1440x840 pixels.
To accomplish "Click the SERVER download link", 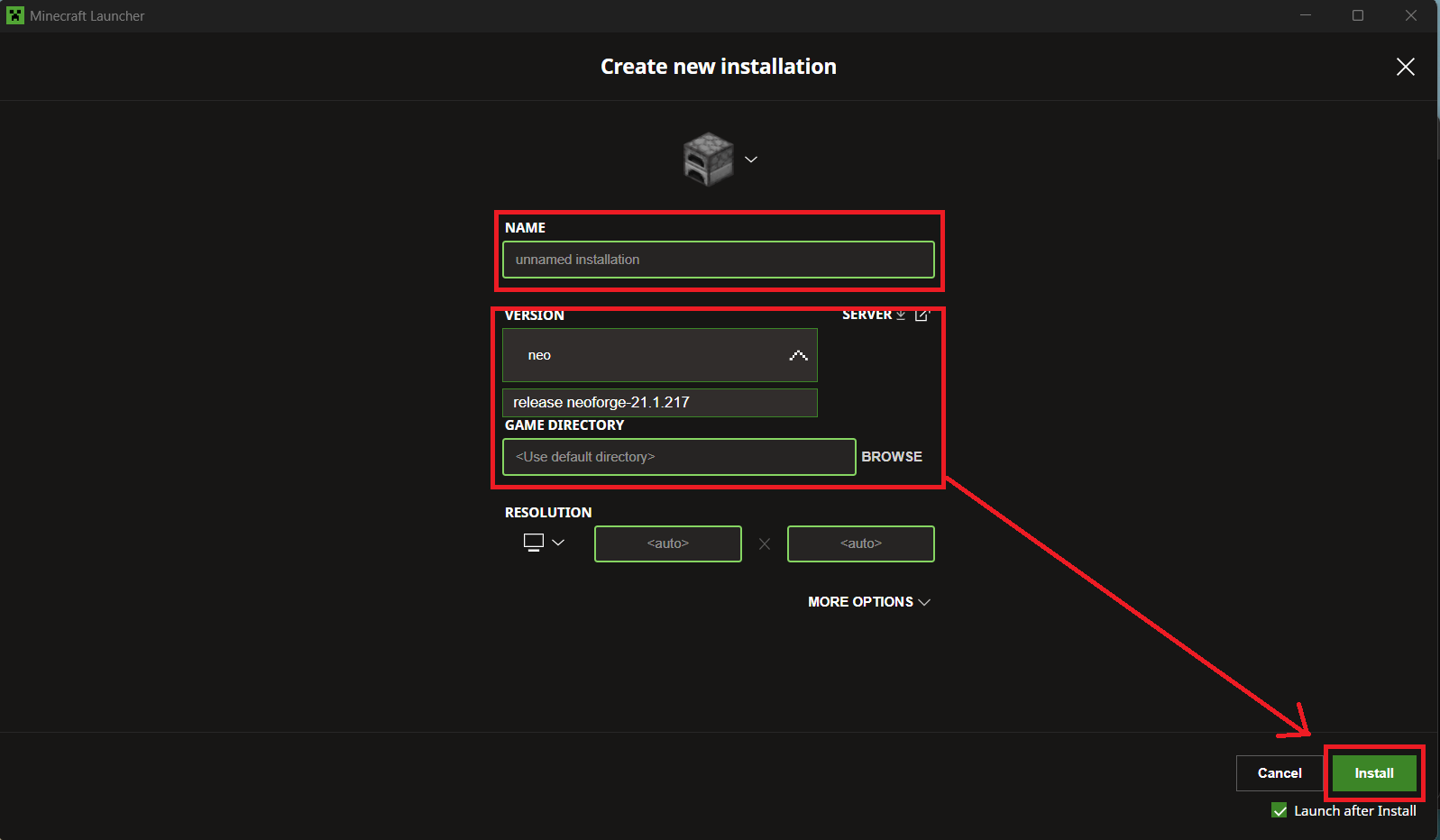I will click(x=874, y=315).
